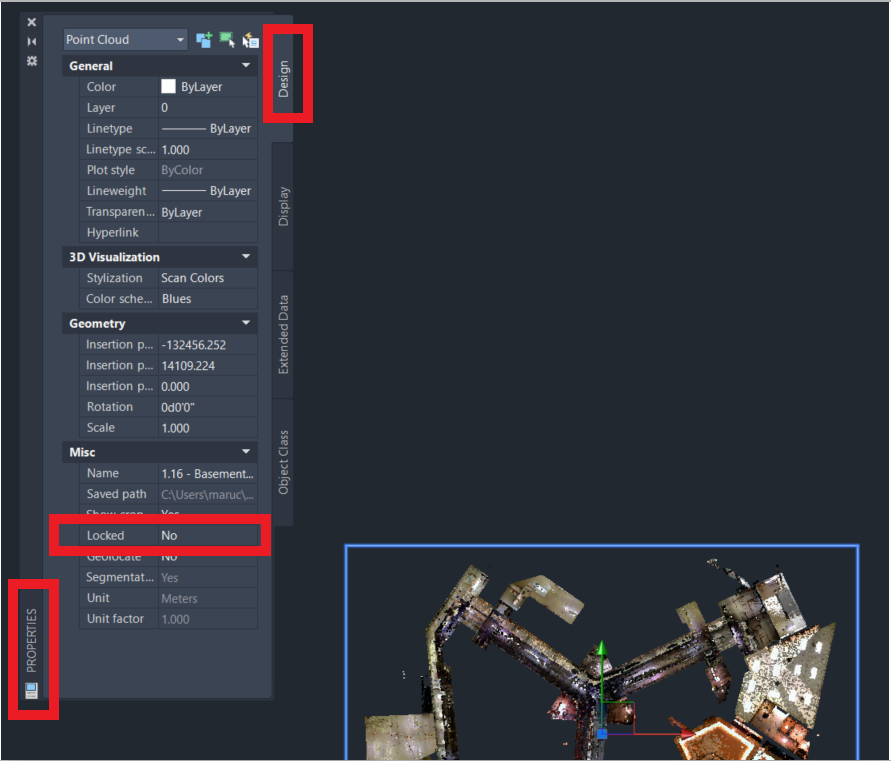The image size is (891, 761).
Task: Select the Blues color scheme value
Action: pos(180,298)
